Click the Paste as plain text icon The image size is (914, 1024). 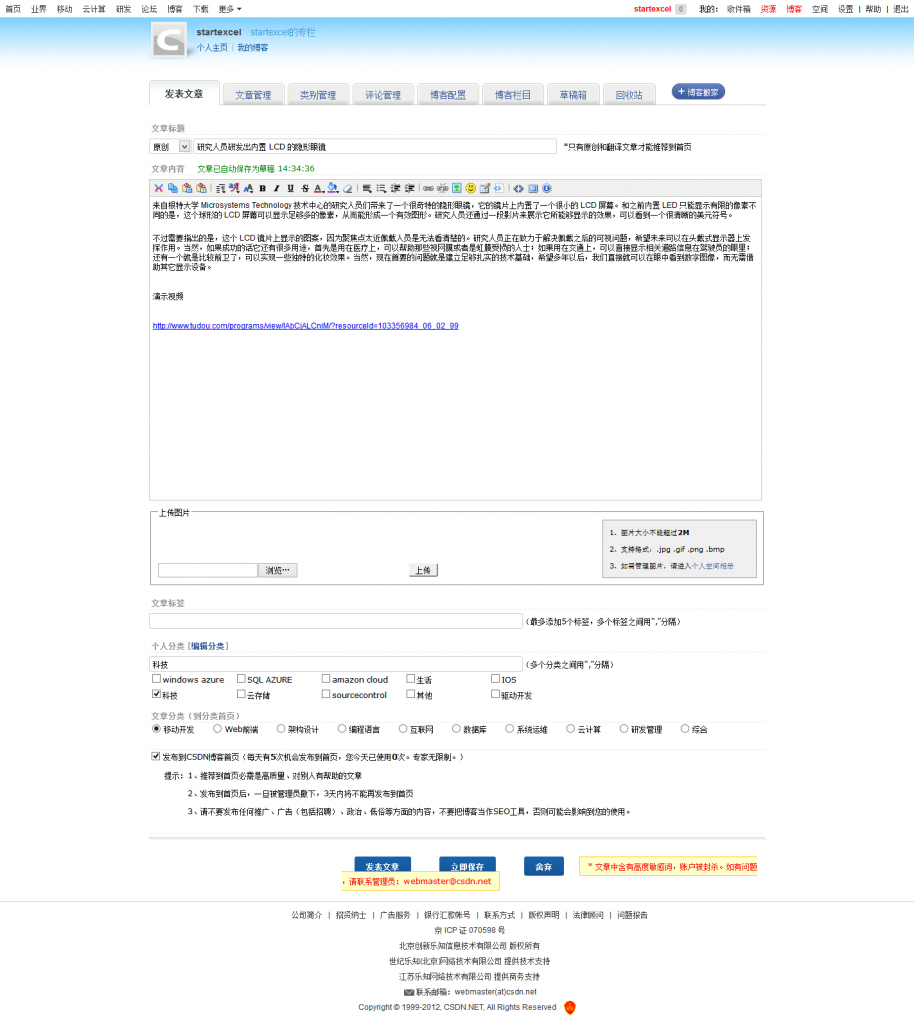[x=201, y=188]
